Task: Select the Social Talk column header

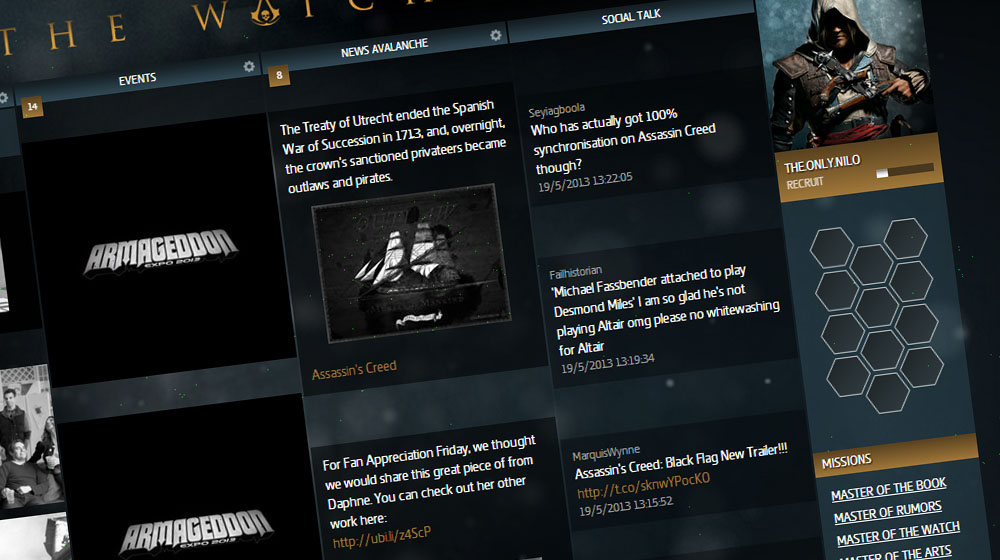Action: (631, 17)
